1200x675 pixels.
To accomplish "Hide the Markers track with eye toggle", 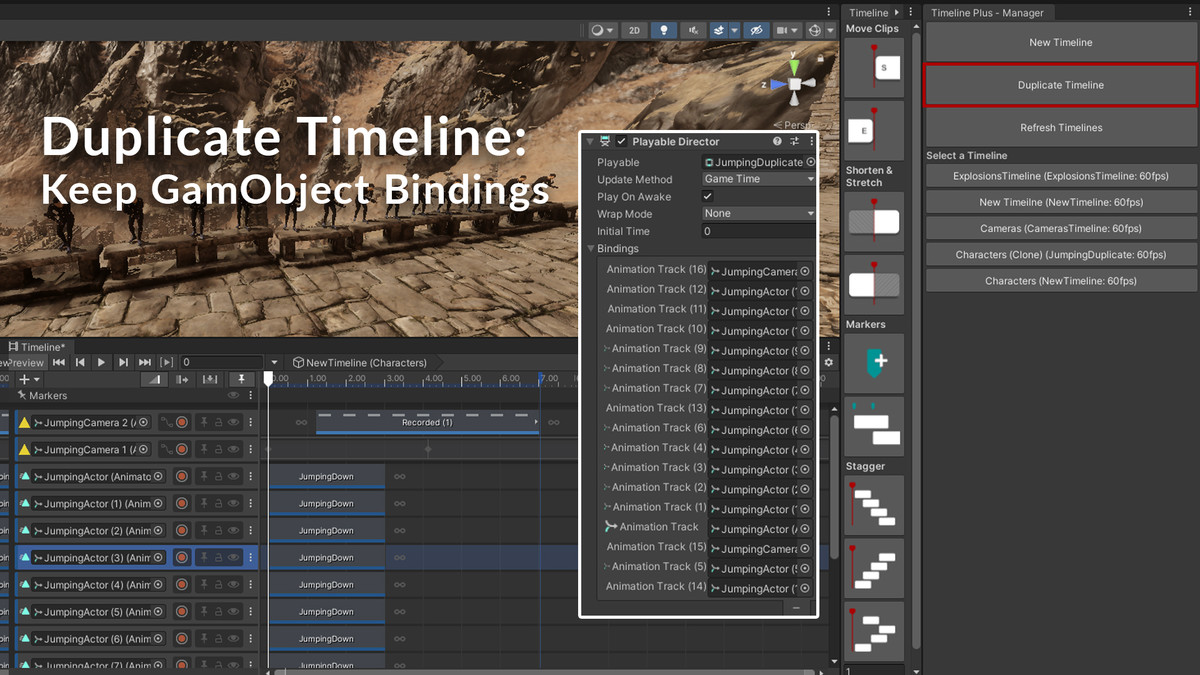I will click(x=234, y=395).
